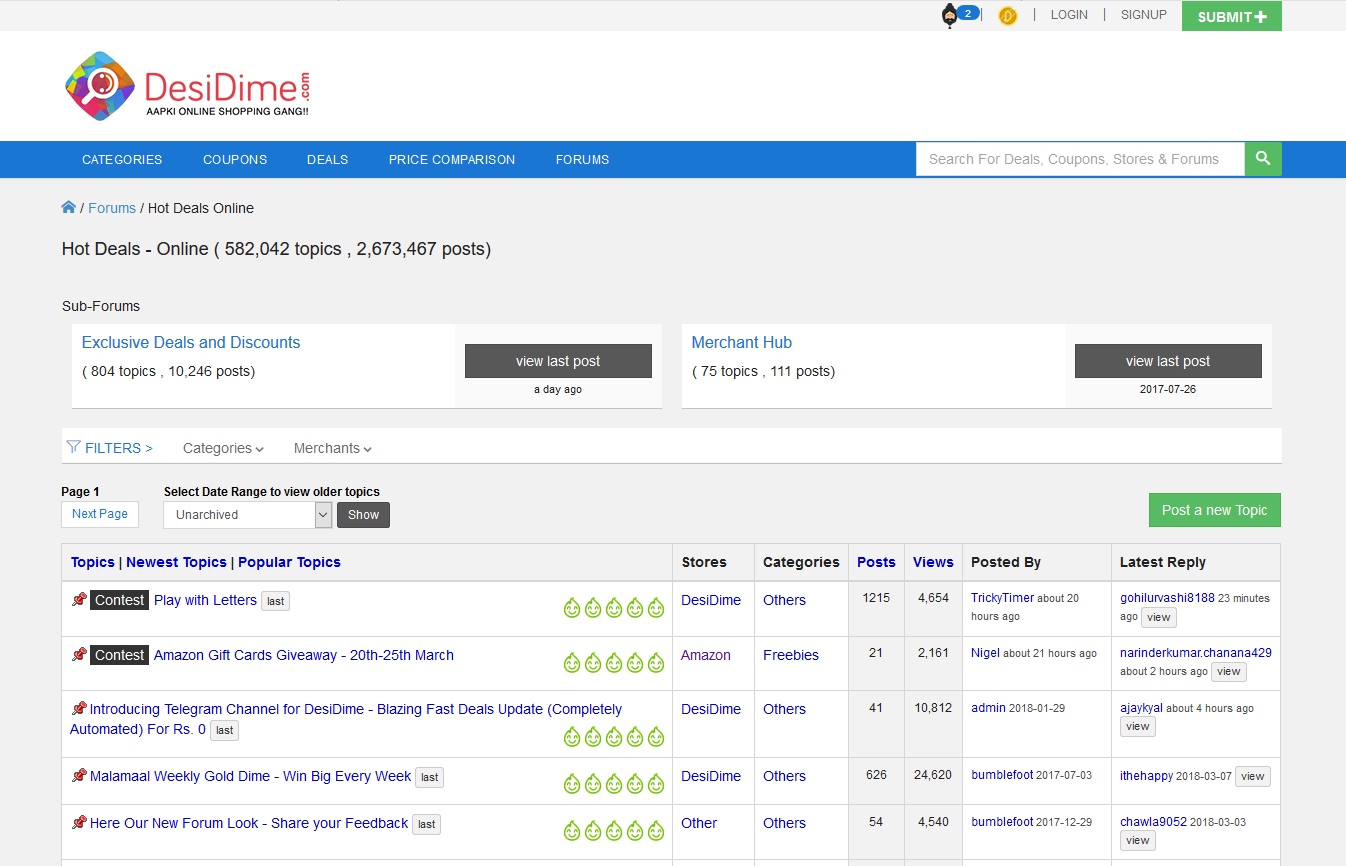The image size is (1346, 866).
Task: Open bumblefoot profile in Malamaal row
Action: point(1002,774)
